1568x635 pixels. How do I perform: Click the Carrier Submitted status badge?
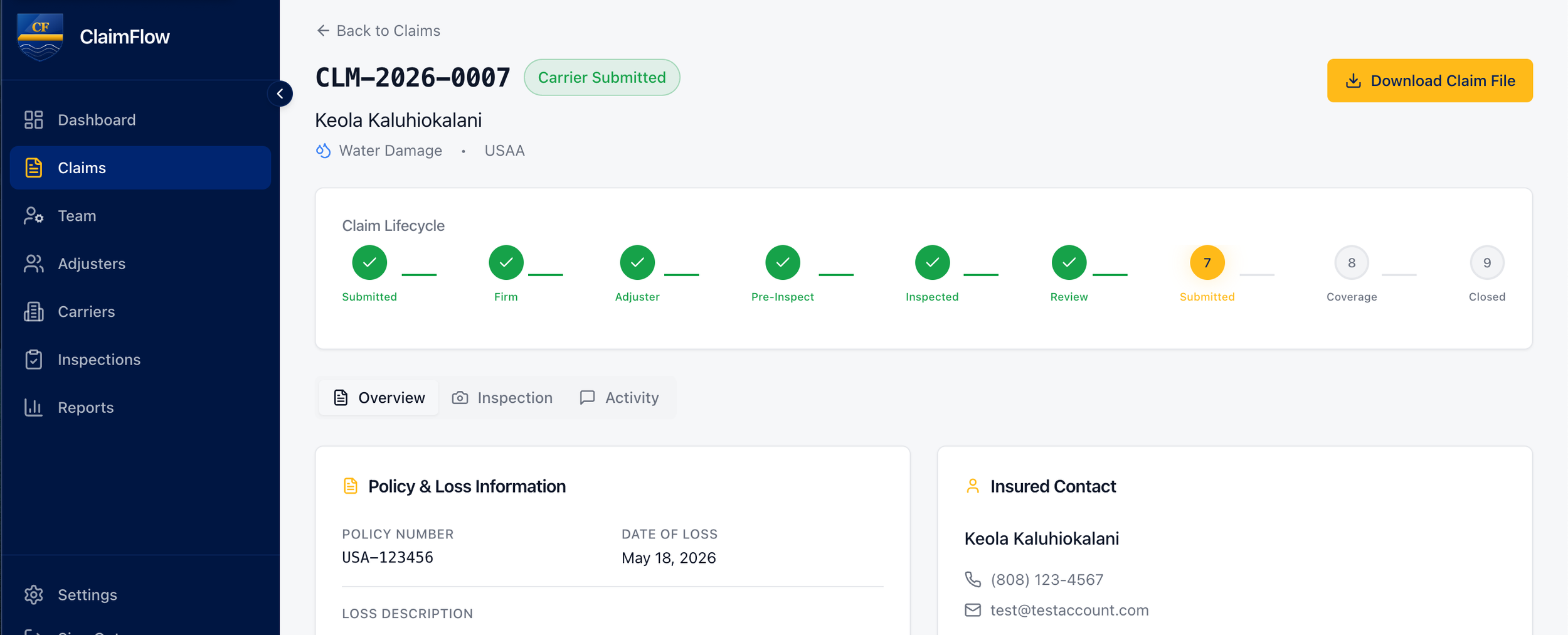602,77
